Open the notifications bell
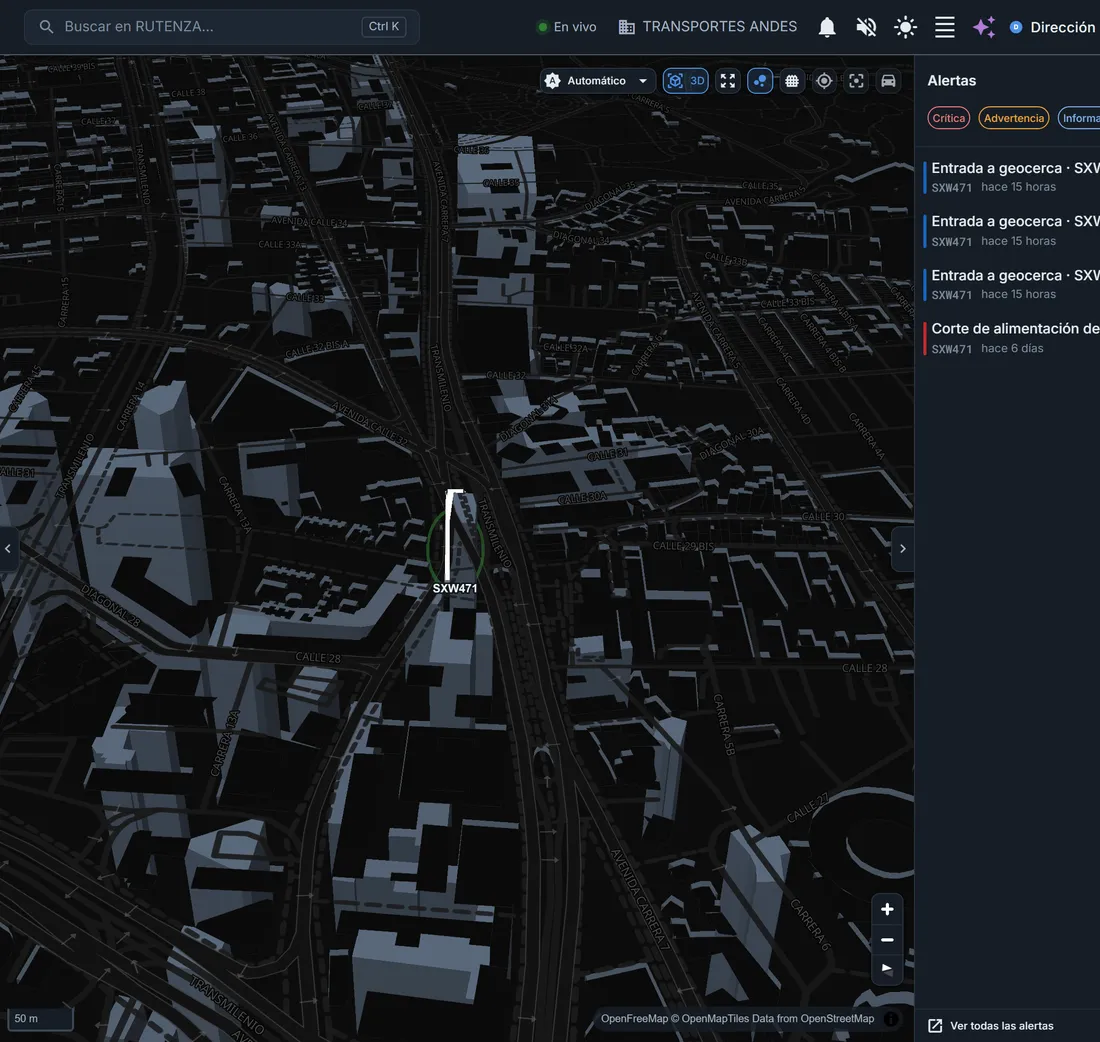 click(827, 27)
